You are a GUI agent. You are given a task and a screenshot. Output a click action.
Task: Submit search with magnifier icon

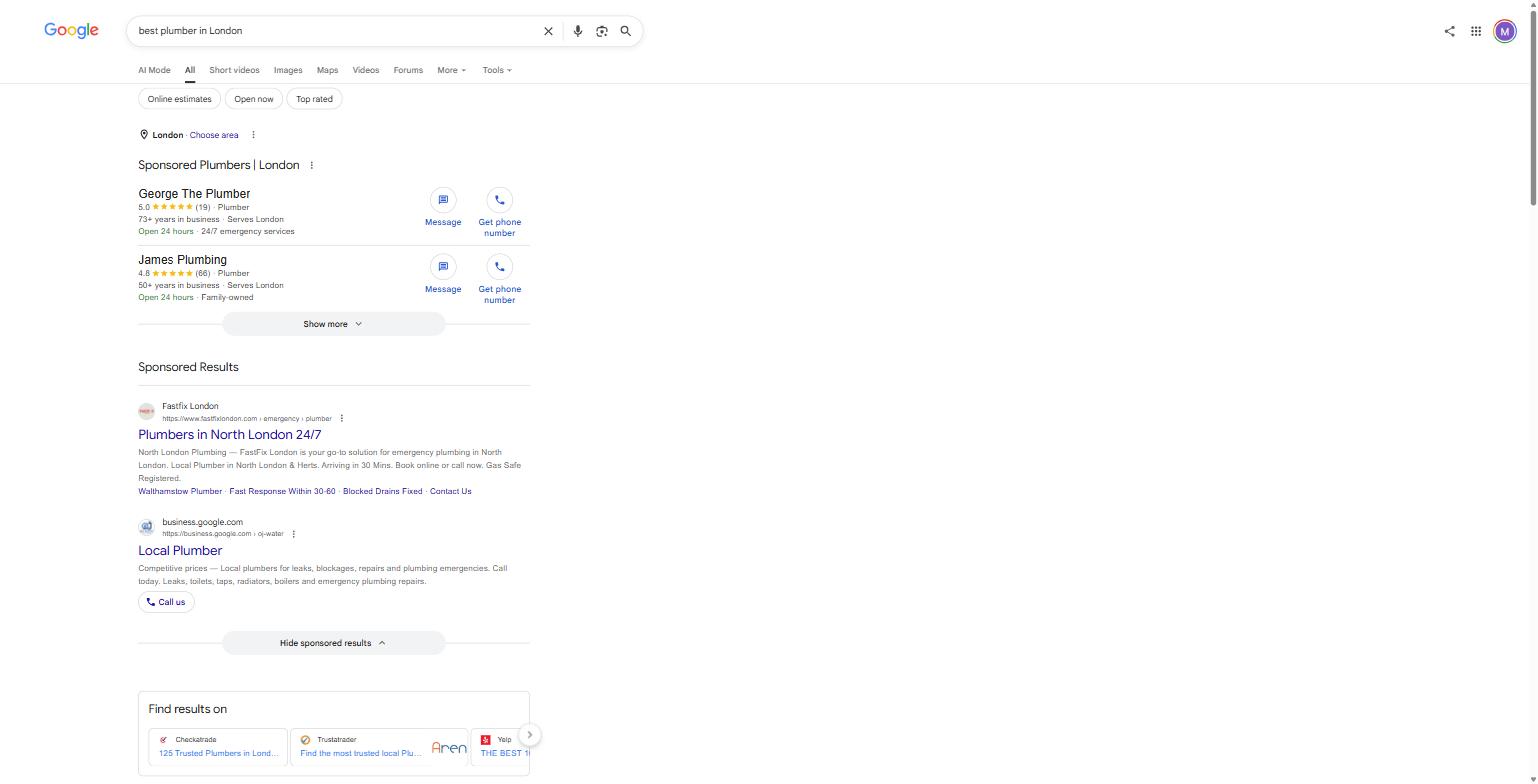click(x=626, y=31)
